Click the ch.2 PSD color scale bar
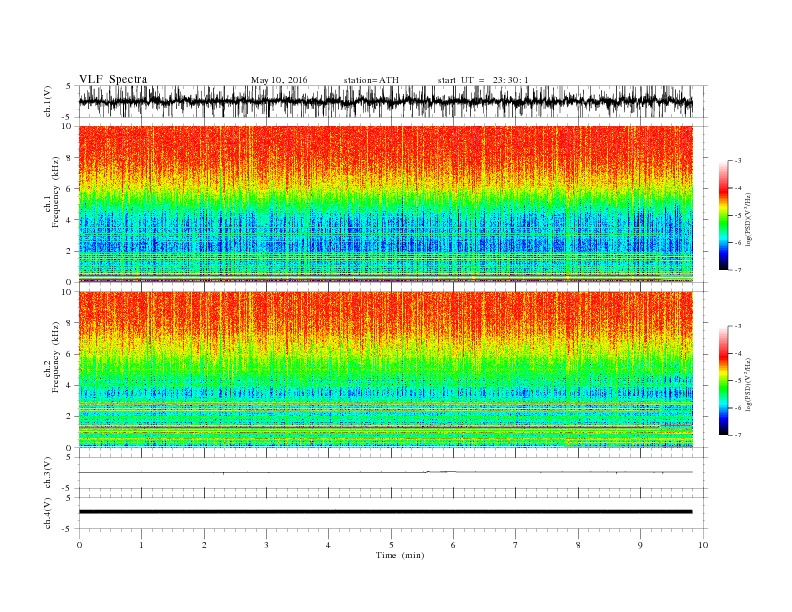The height and width of the screenshot is (612, 792). (x=723, y=381)
